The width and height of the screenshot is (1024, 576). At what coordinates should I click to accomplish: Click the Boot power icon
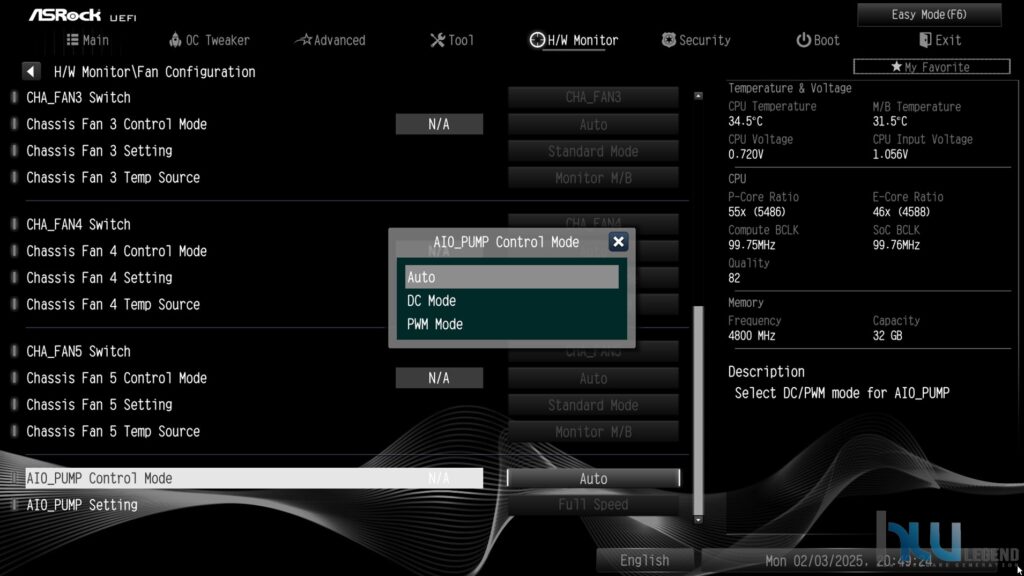coord(803,40)
